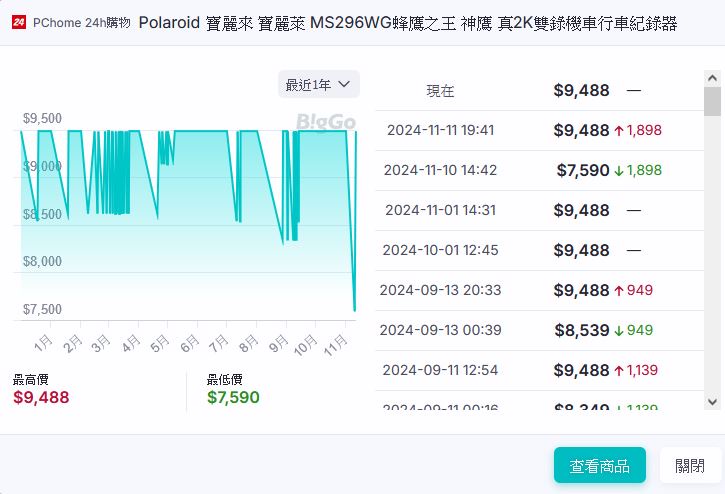Click the 現在 current price row

[x=540, y=90]
